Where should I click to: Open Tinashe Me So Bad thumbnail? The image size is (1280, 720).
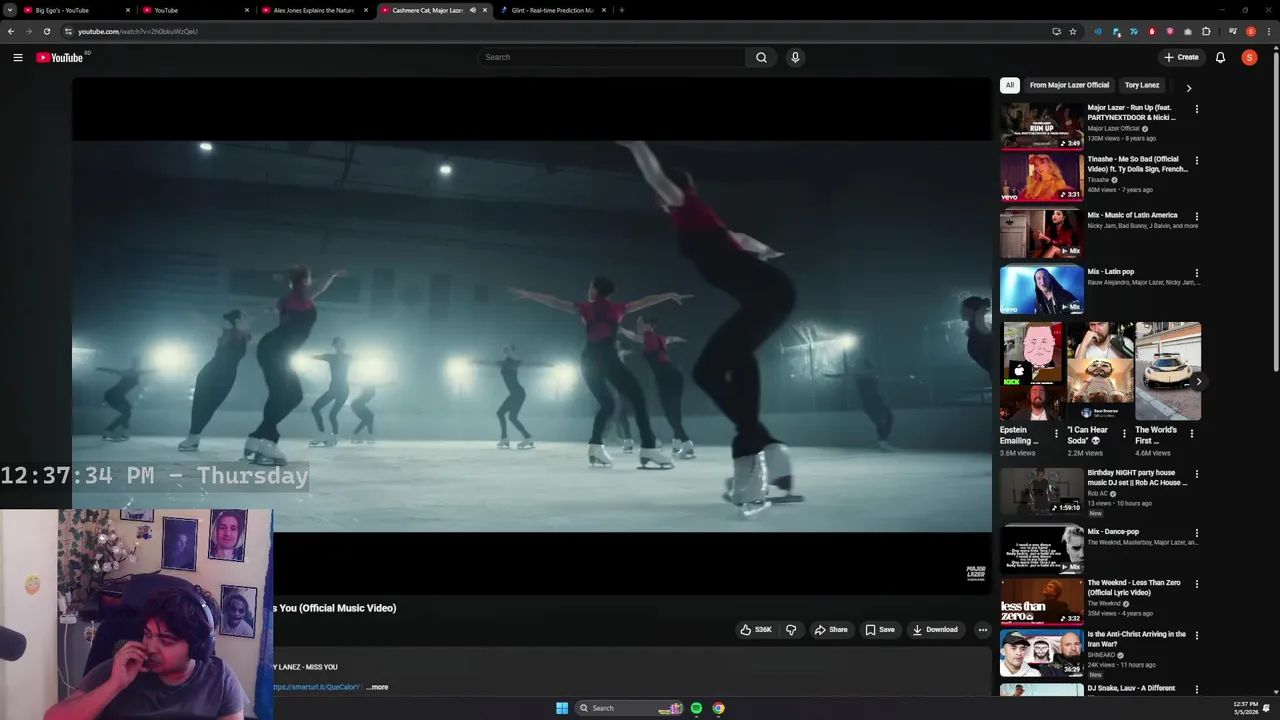click(1041, 176)
